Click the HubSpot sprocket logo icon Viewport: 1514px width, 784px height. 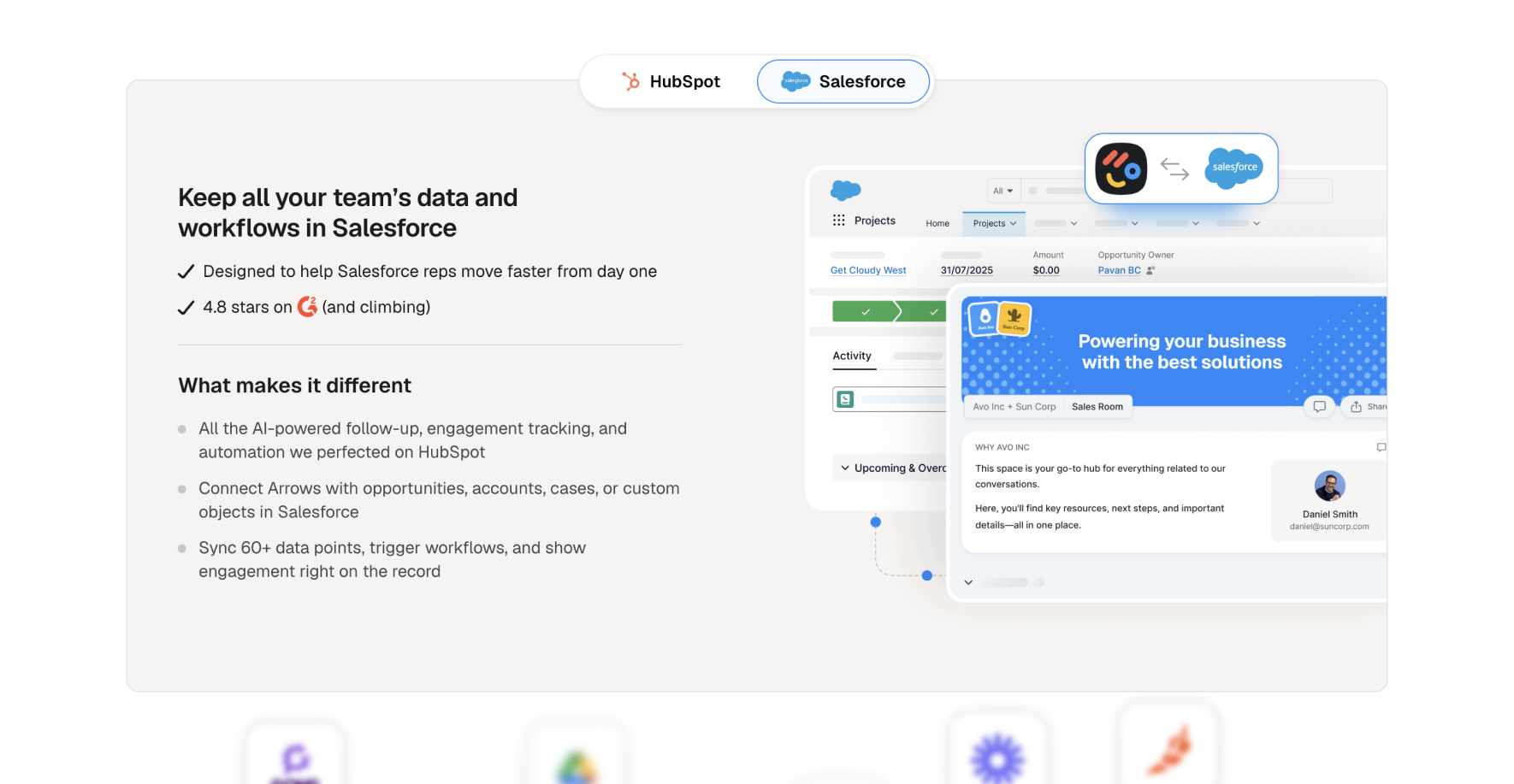coord(631,81)
